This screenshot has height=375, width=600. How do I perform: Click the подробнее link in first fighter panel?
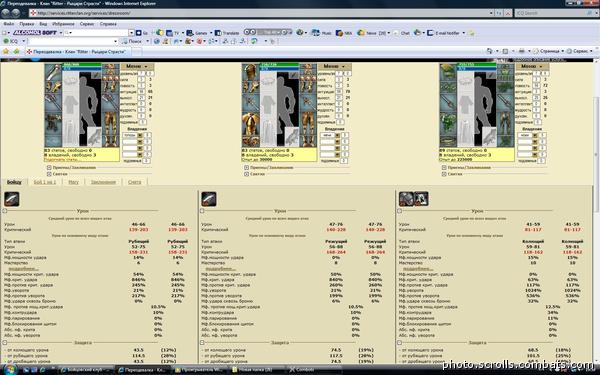click(23, 269)
